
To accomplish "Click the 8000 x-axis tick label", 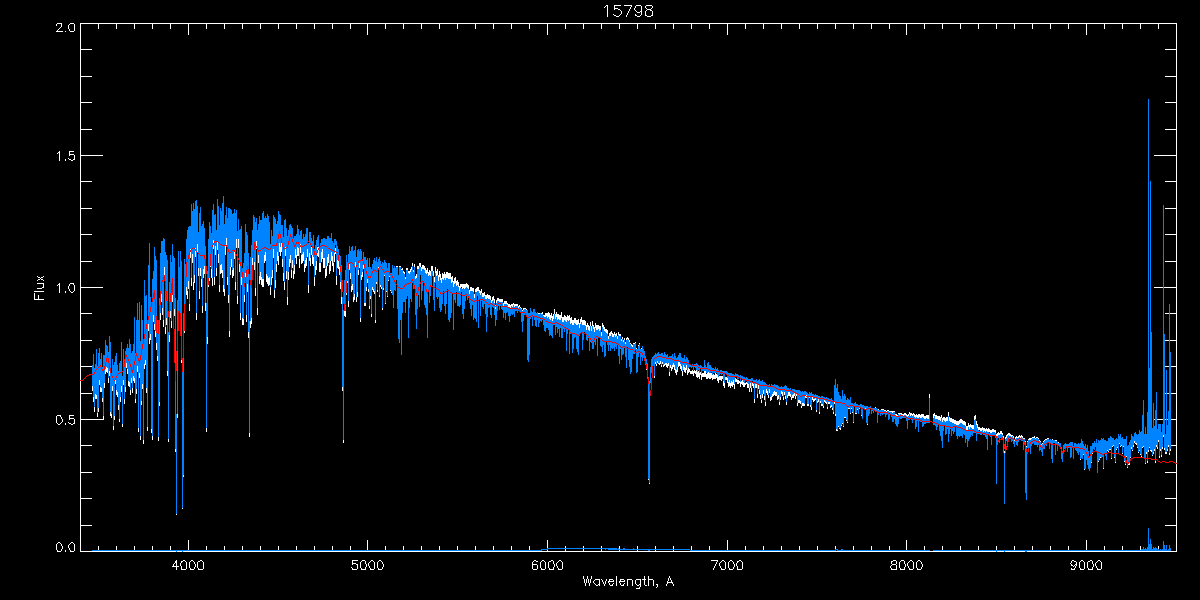I will coord(907,565).
